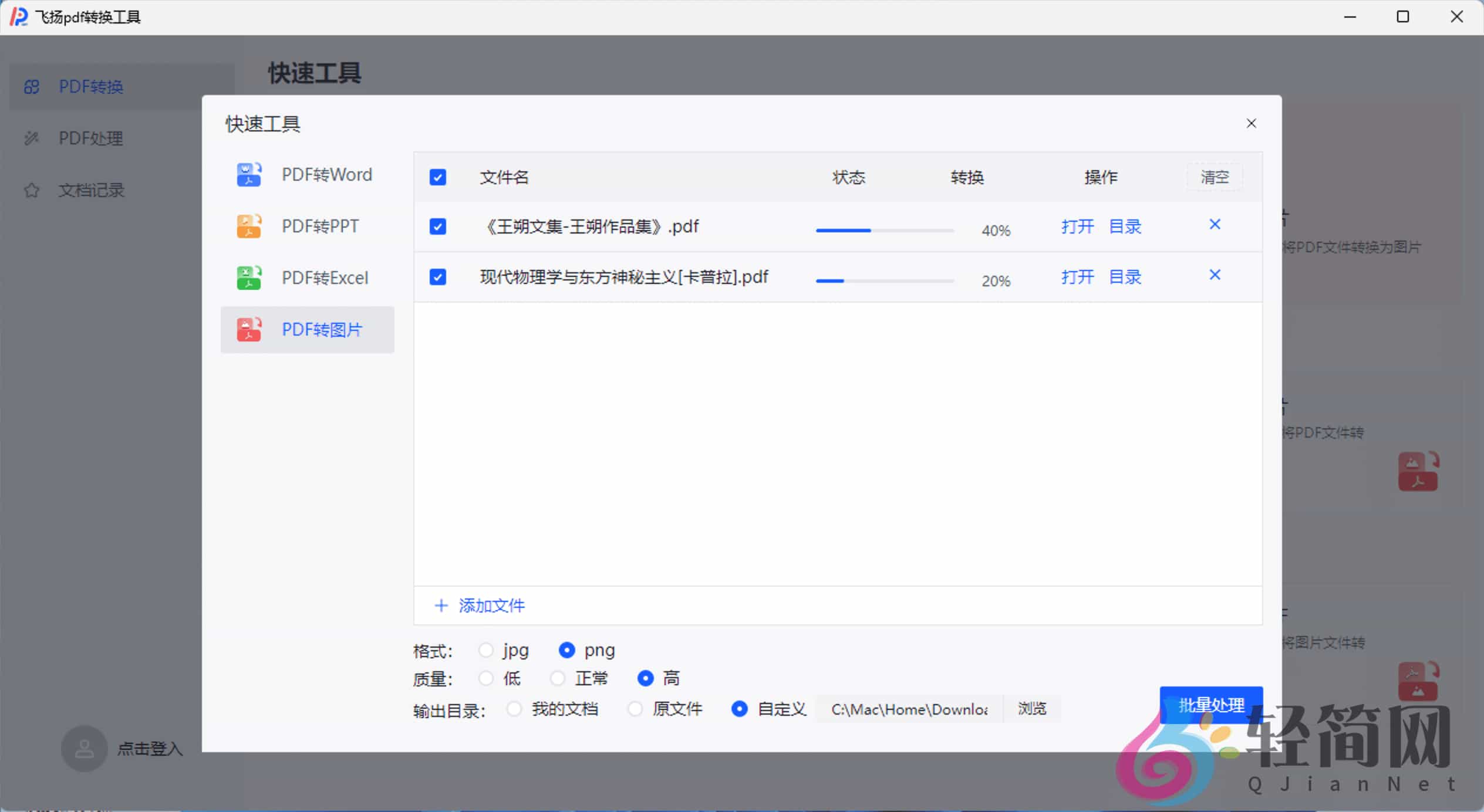Start conversion with 批量处理
This screenshot has width=1484, height=812.
(1210, 706)
